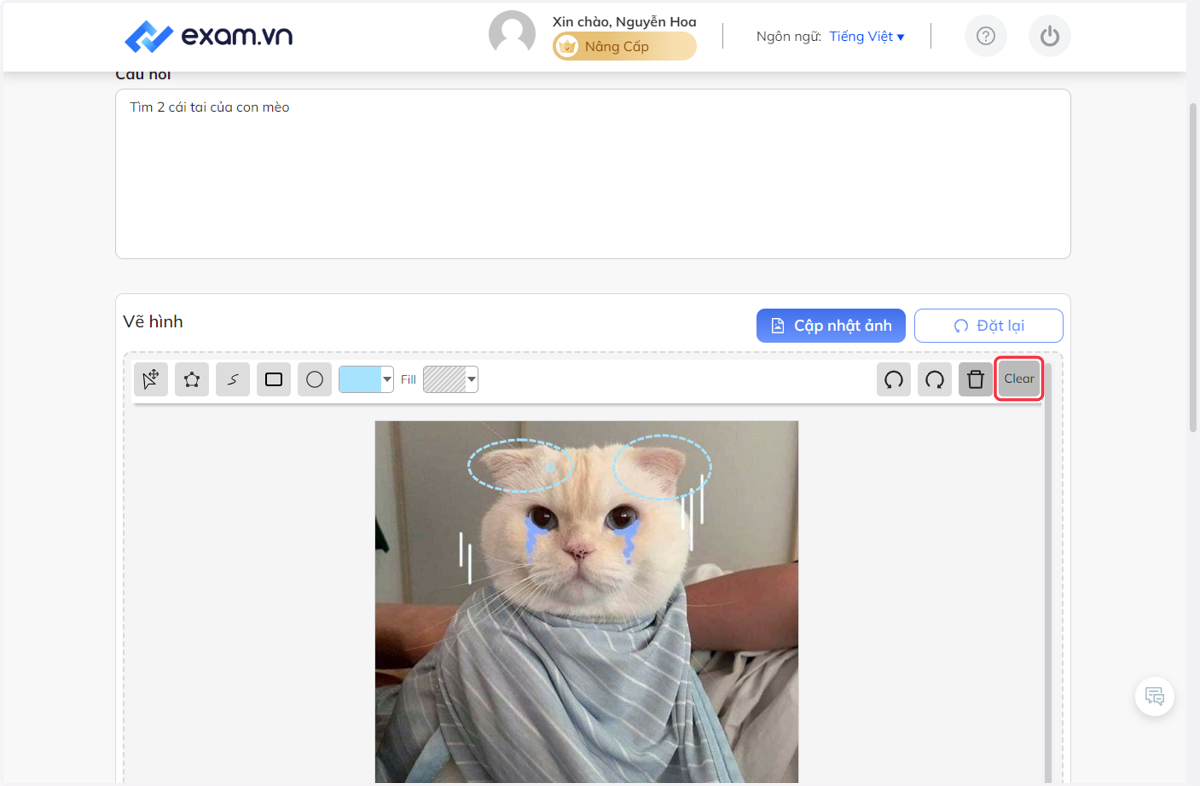1200x786 pixels.
Task: Select the ellipse drawing tool
Action: pos(315,380)
